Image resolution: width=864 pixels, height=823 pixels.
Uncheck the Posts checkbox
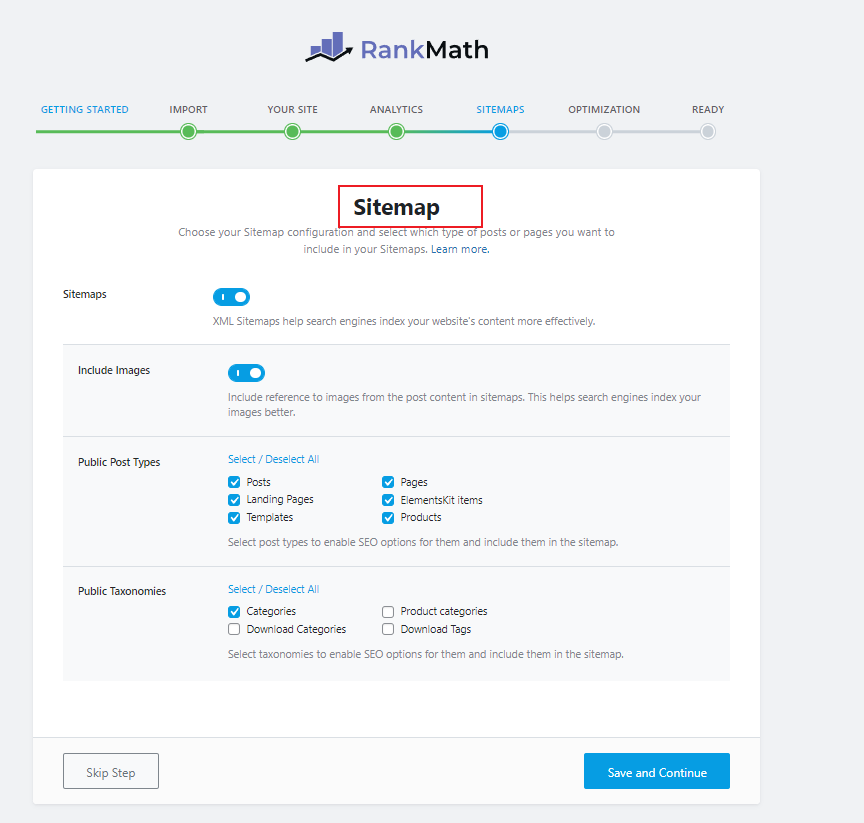coord(233,481)
